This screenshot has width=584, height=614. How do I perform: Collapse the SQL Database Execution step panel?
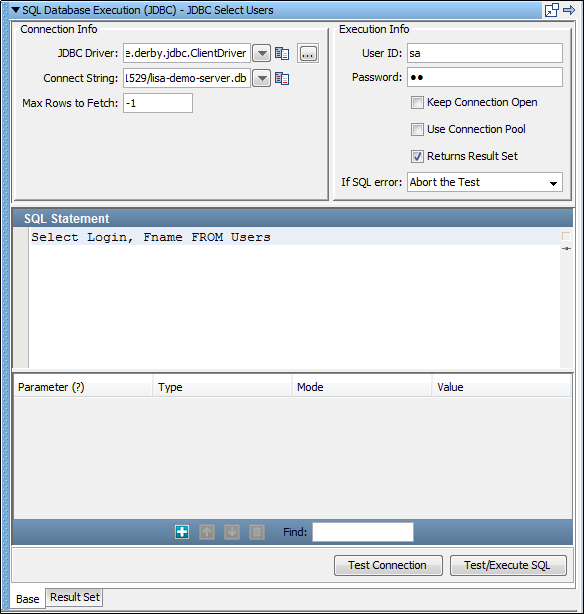(16, 10)
